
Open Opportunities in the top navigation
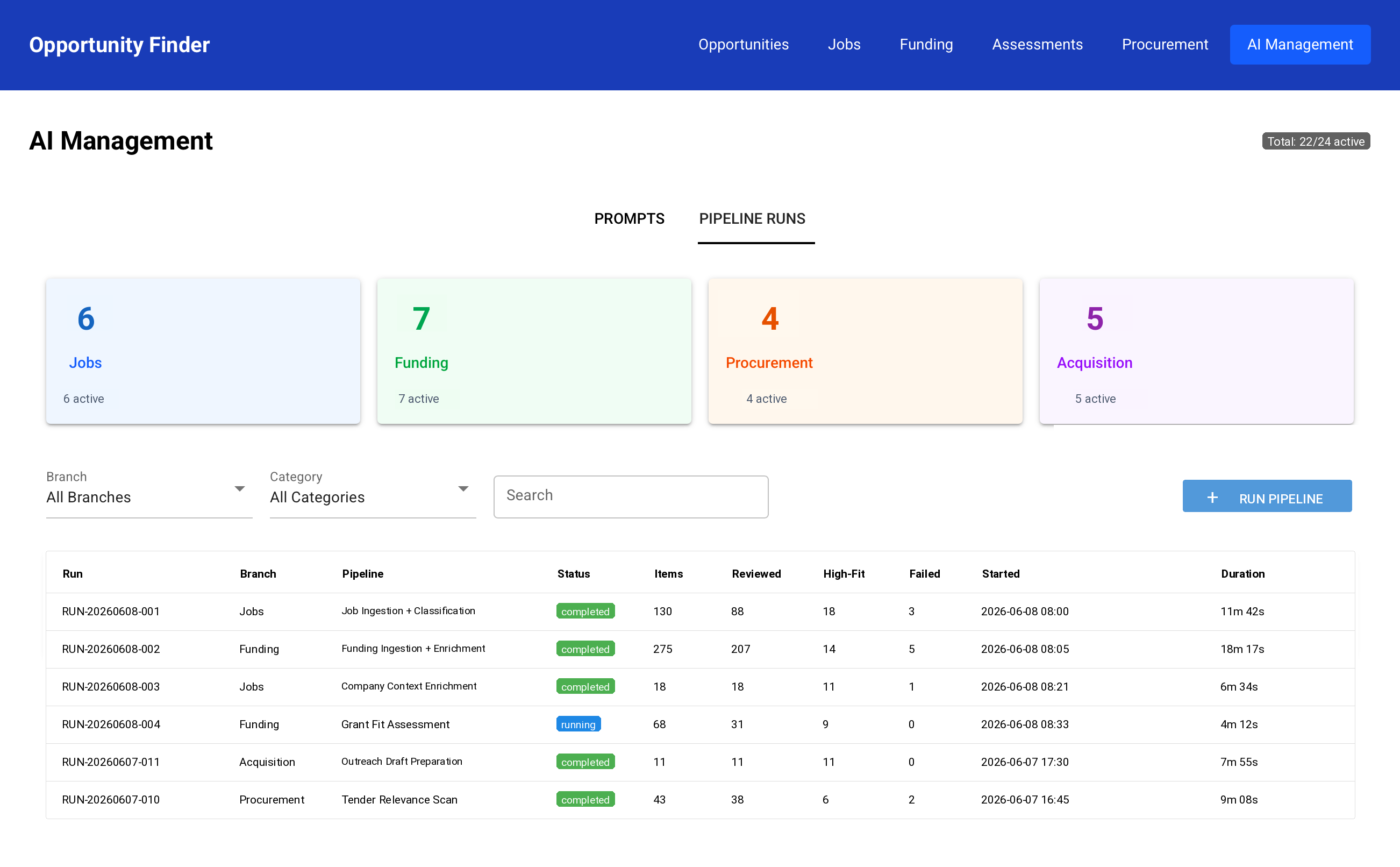pos(743,44)
